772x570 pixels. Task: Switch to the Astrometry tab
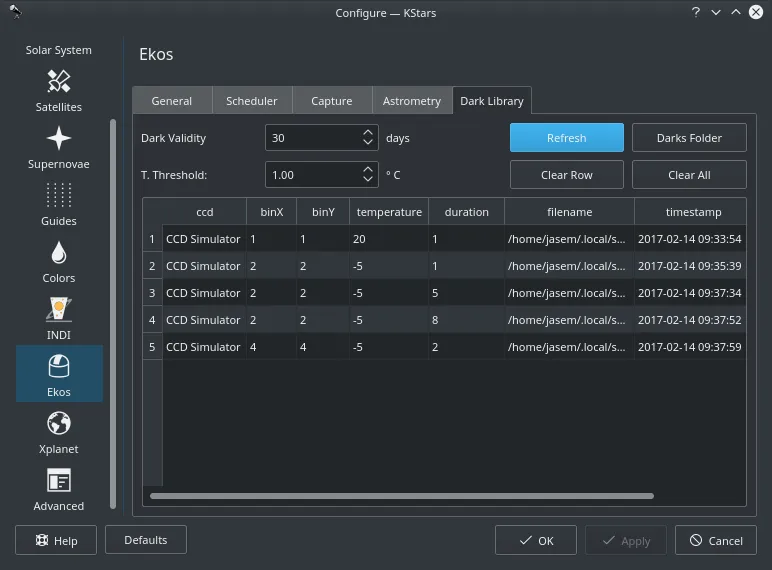point(412,101)
